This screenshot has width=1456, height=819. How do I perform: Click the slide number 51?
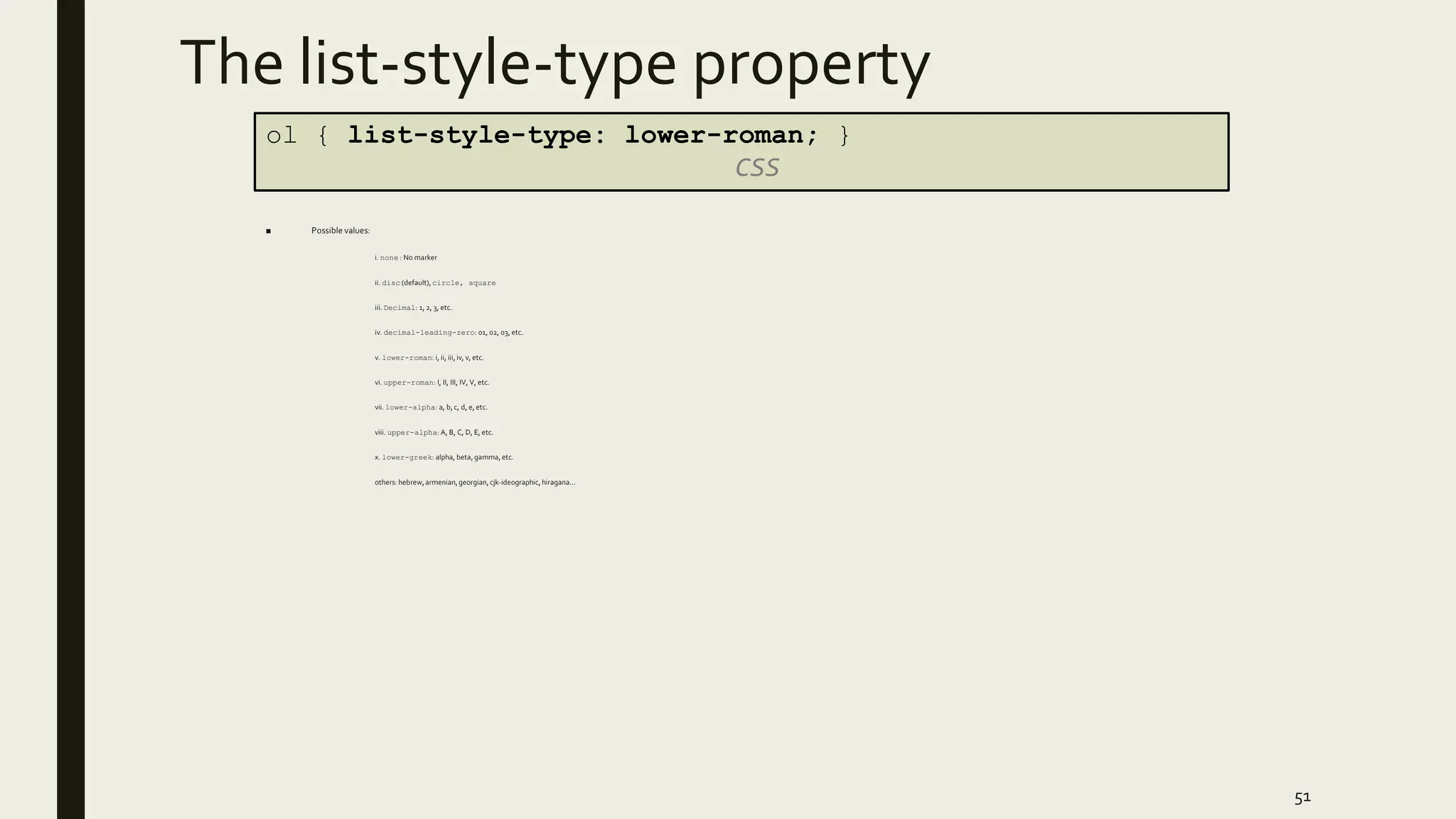pyautogui.click(x=1302, y=798)
